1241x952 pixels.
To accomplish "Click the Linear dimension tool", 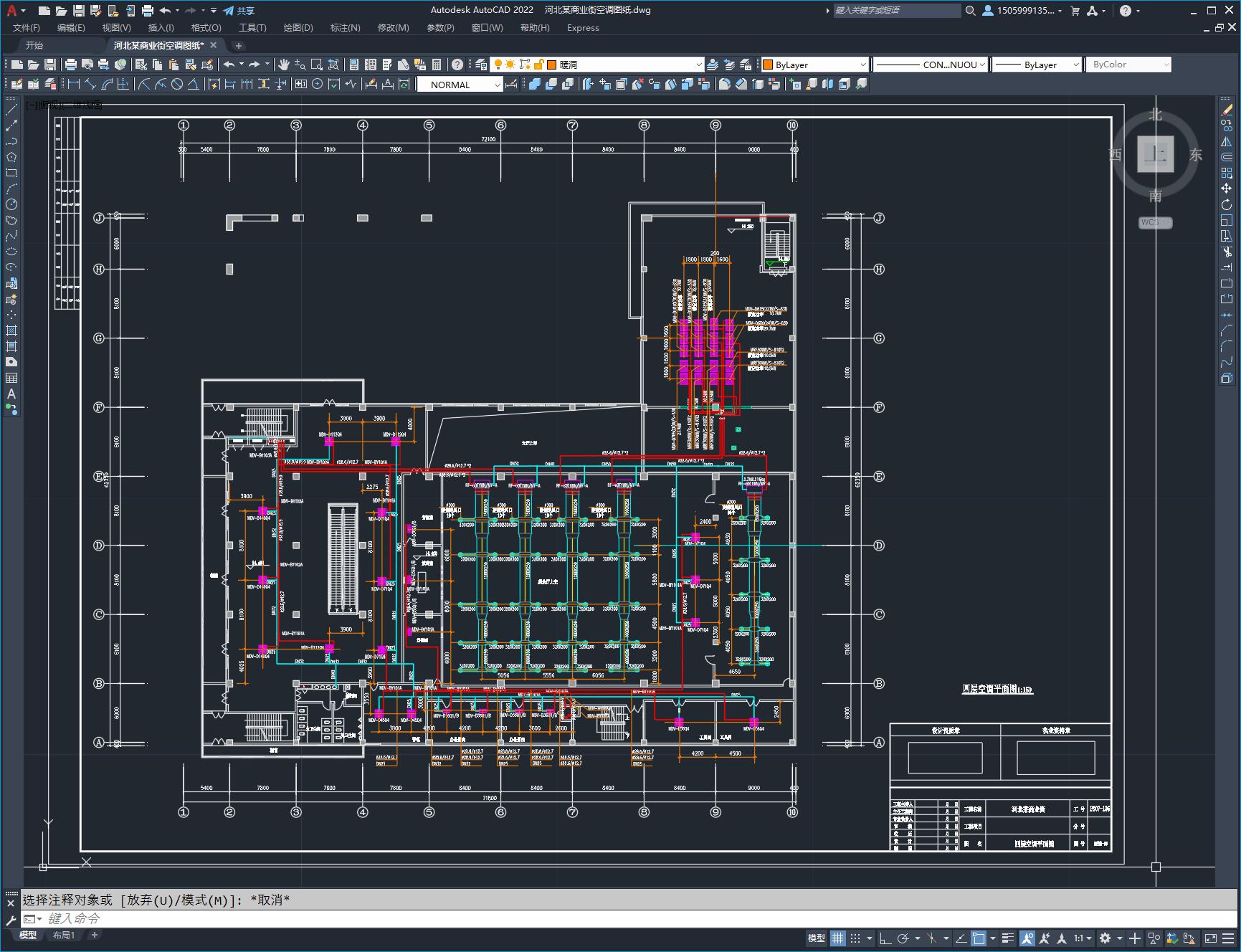I will point(74,85).
